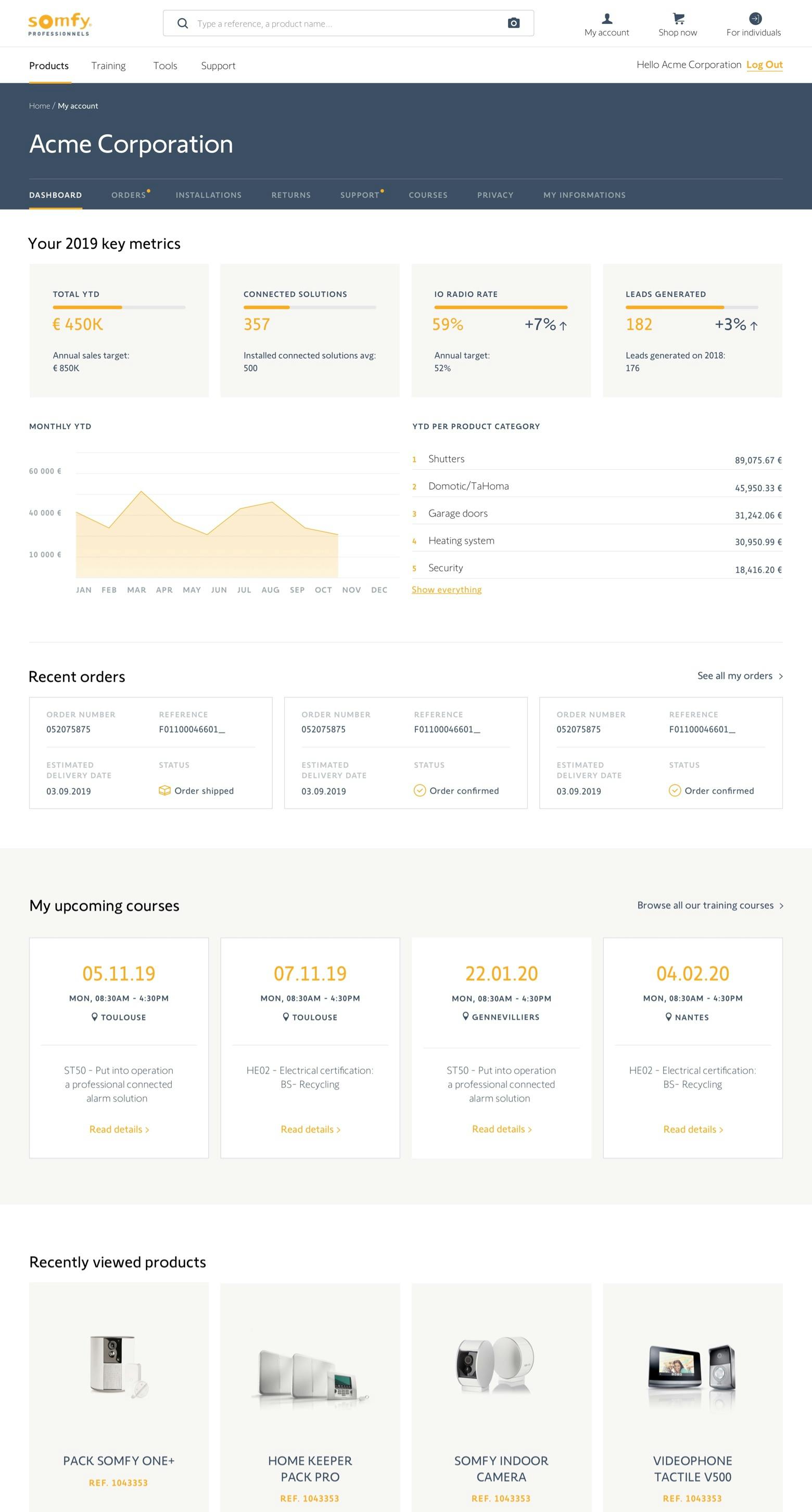Expand Browse all training courses chevron
This screenshot has width=812, height=1512.
[x=781, y=906]
